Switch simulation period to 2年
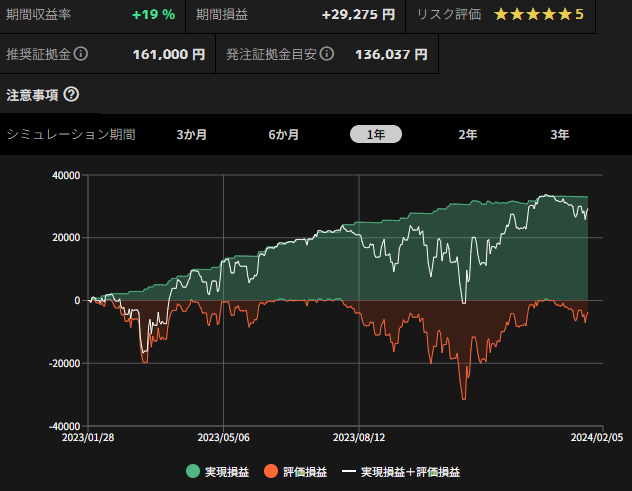Viewport: 632px width, 491px height. pyautogui.click(x=468, y=134)
